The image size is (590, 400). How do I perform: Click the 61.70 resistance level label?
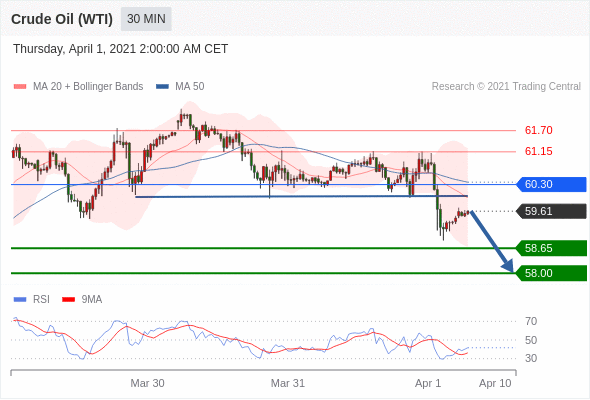(x=538, y=131)
